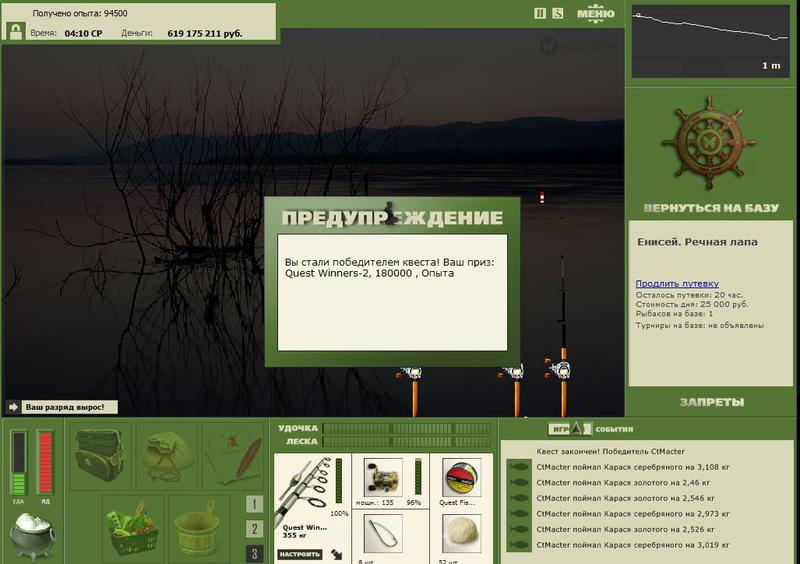Viewport: 800px width, 564px height.
Task: Open the notebook with feather
Action: click(234, 456)
